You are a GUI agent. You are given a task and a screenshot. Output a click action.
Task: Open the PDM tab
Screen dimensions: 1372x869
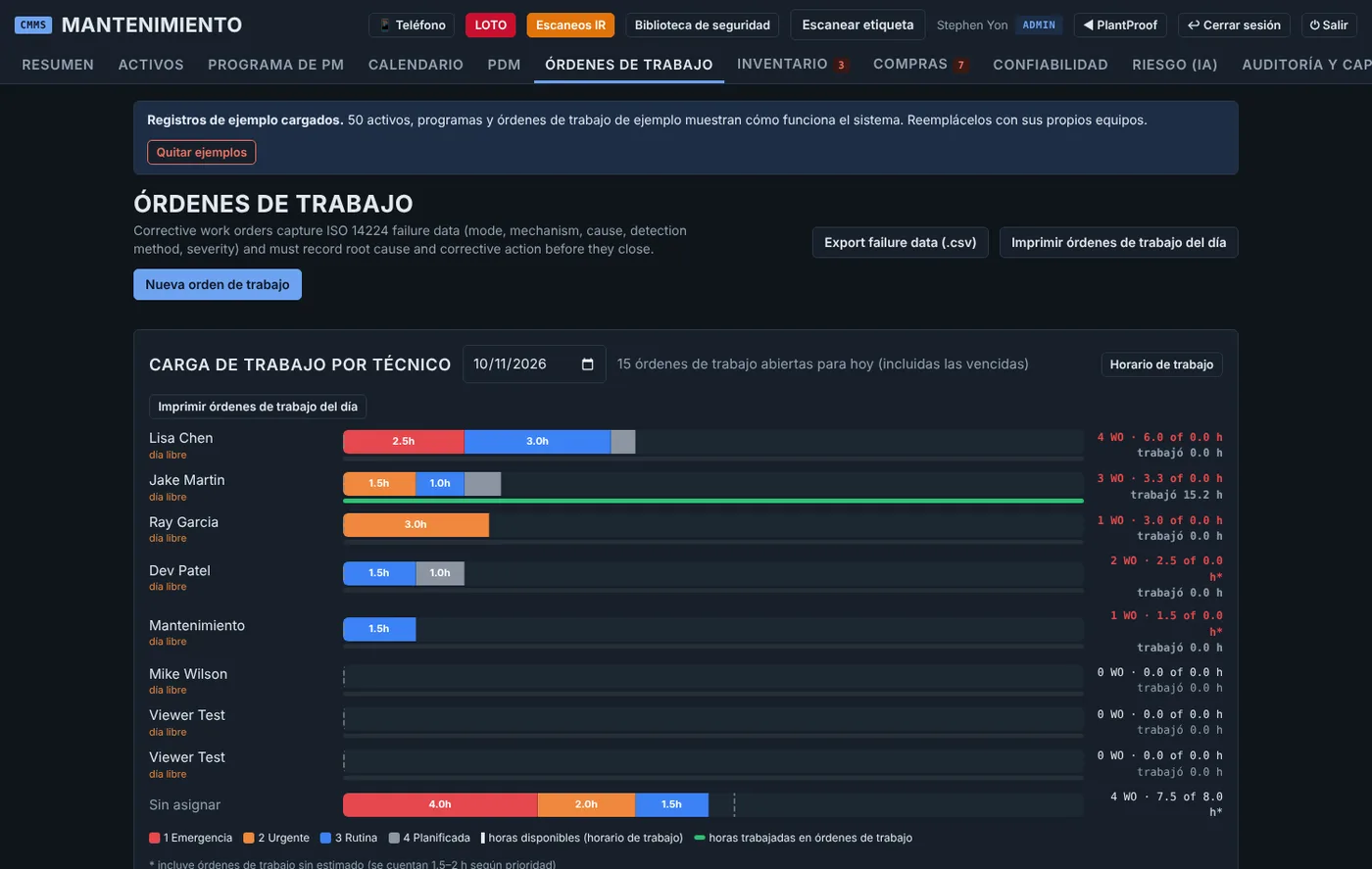click(504, 65)
